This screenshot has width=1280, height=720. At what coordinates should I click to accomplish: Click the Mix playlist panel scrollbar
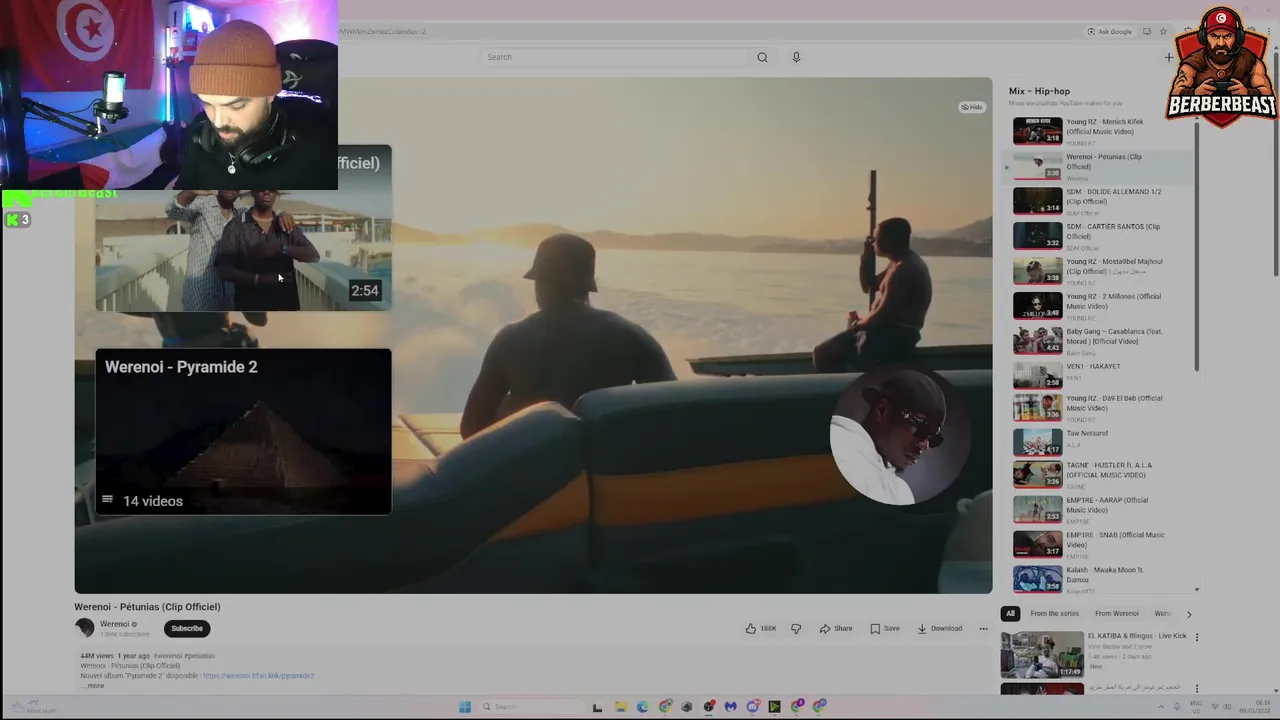point(1197,247)
